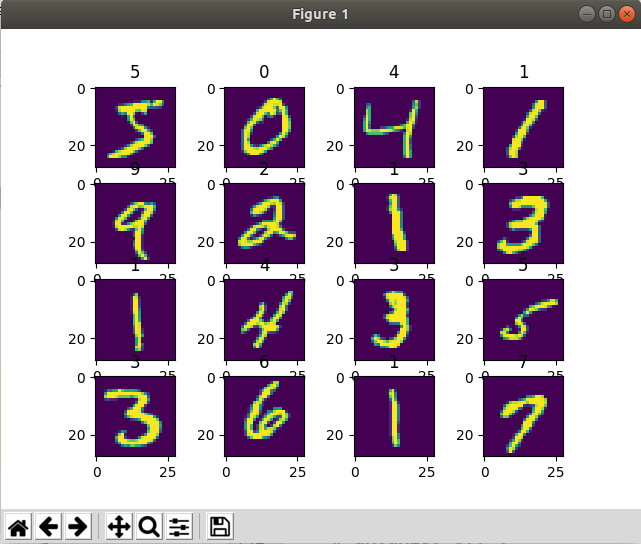641x544 pixels.
Task: Open the Configure subplots dialog
Action: pyautogui.click(x=179, y=526)
